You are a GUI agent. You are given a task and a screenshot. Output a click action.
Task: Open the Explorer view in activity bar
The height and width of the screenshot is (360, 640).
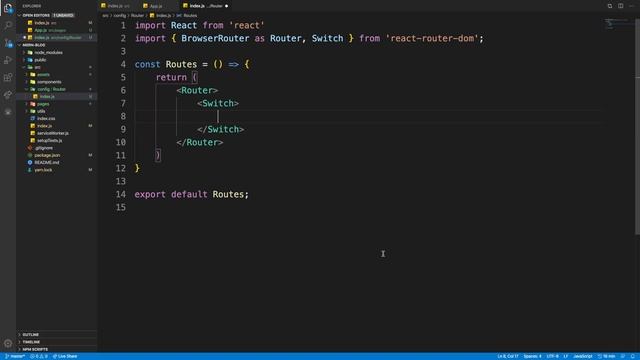point(8,8)
